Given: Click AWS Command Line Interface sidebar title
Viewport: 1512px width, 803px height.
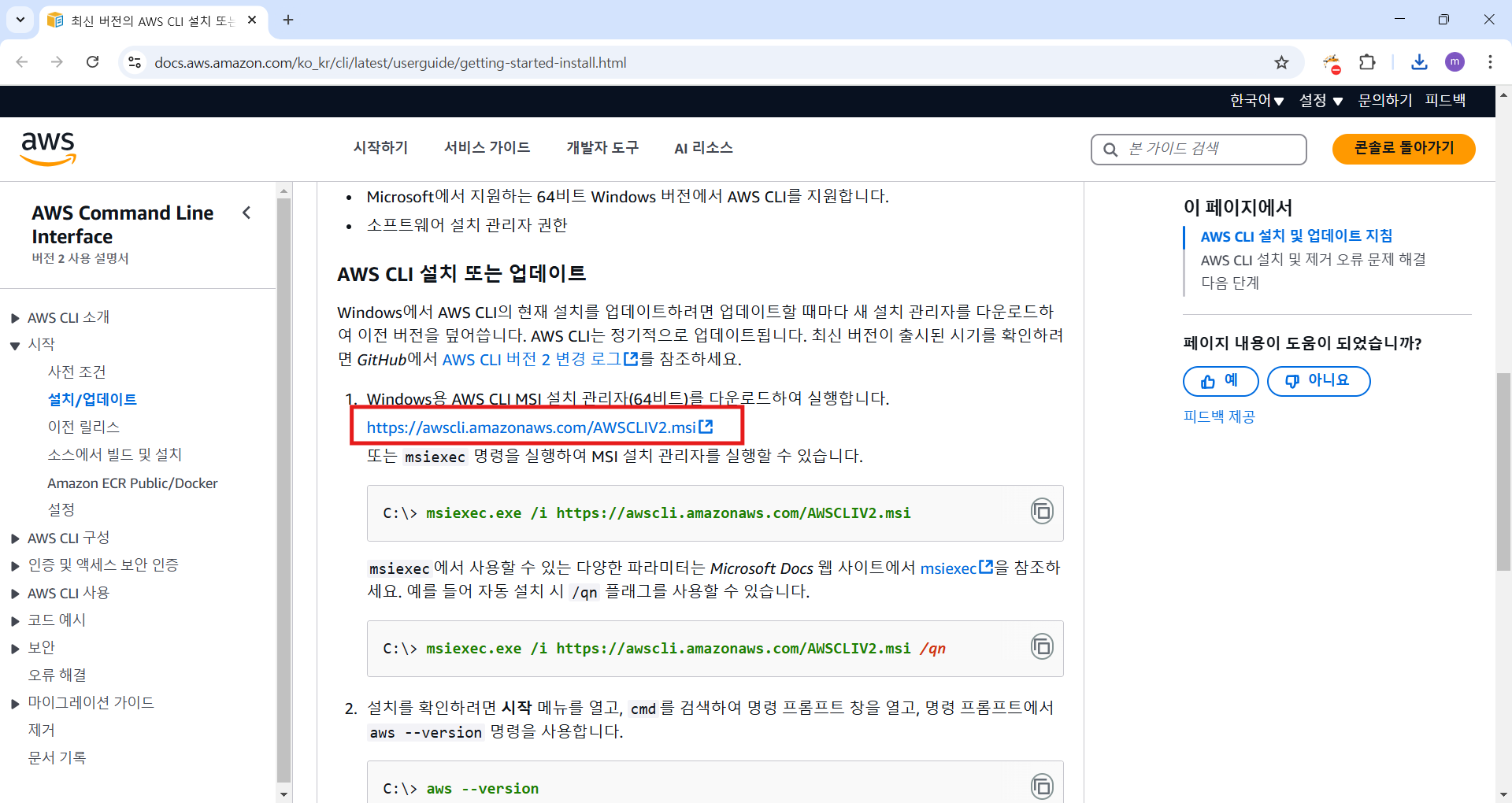Looking at the screenshot, I should click(x=123, y=224).
